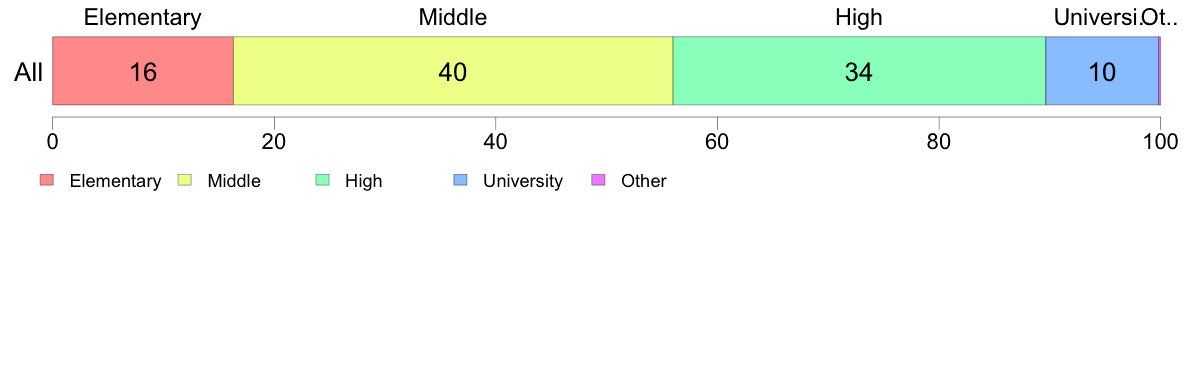This screenshot has width=1188, height=368.
Task: Click the High heading above the bar
Action: (x=859, y=18)
